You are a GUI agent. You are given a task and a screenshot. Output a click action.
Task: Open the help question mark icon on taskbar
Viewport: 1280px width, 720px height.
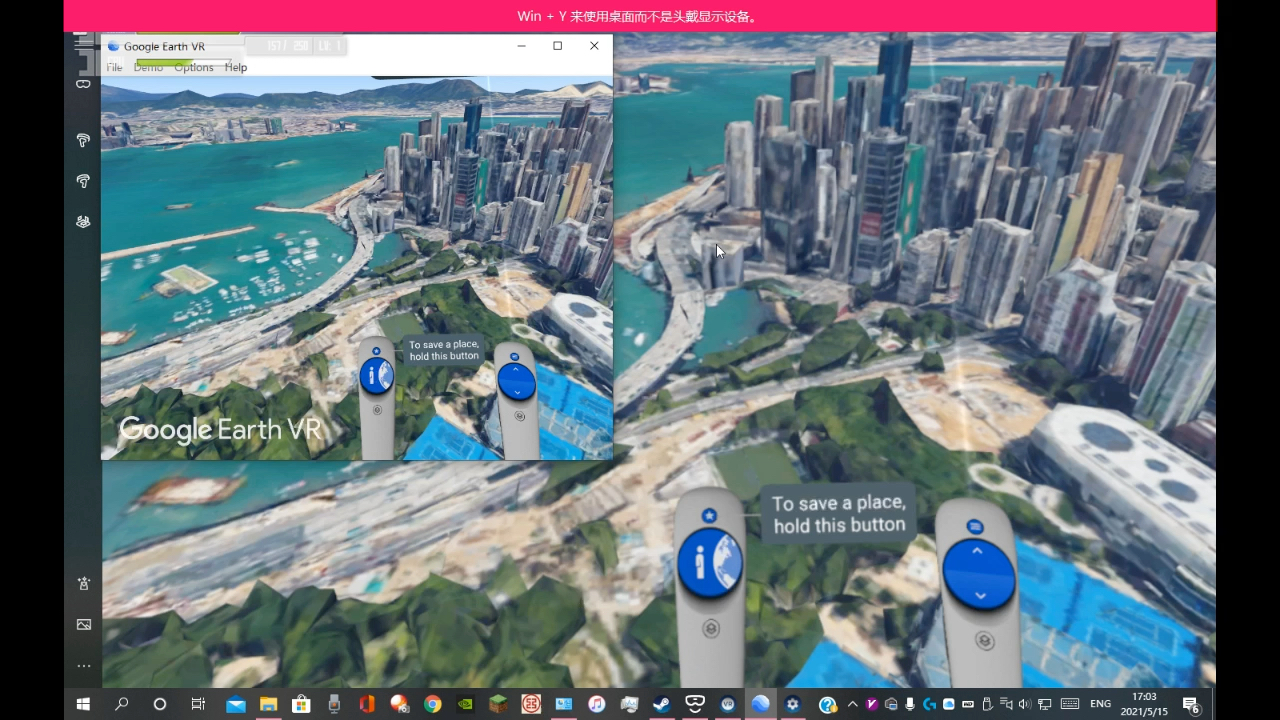(x=827, y=704)
